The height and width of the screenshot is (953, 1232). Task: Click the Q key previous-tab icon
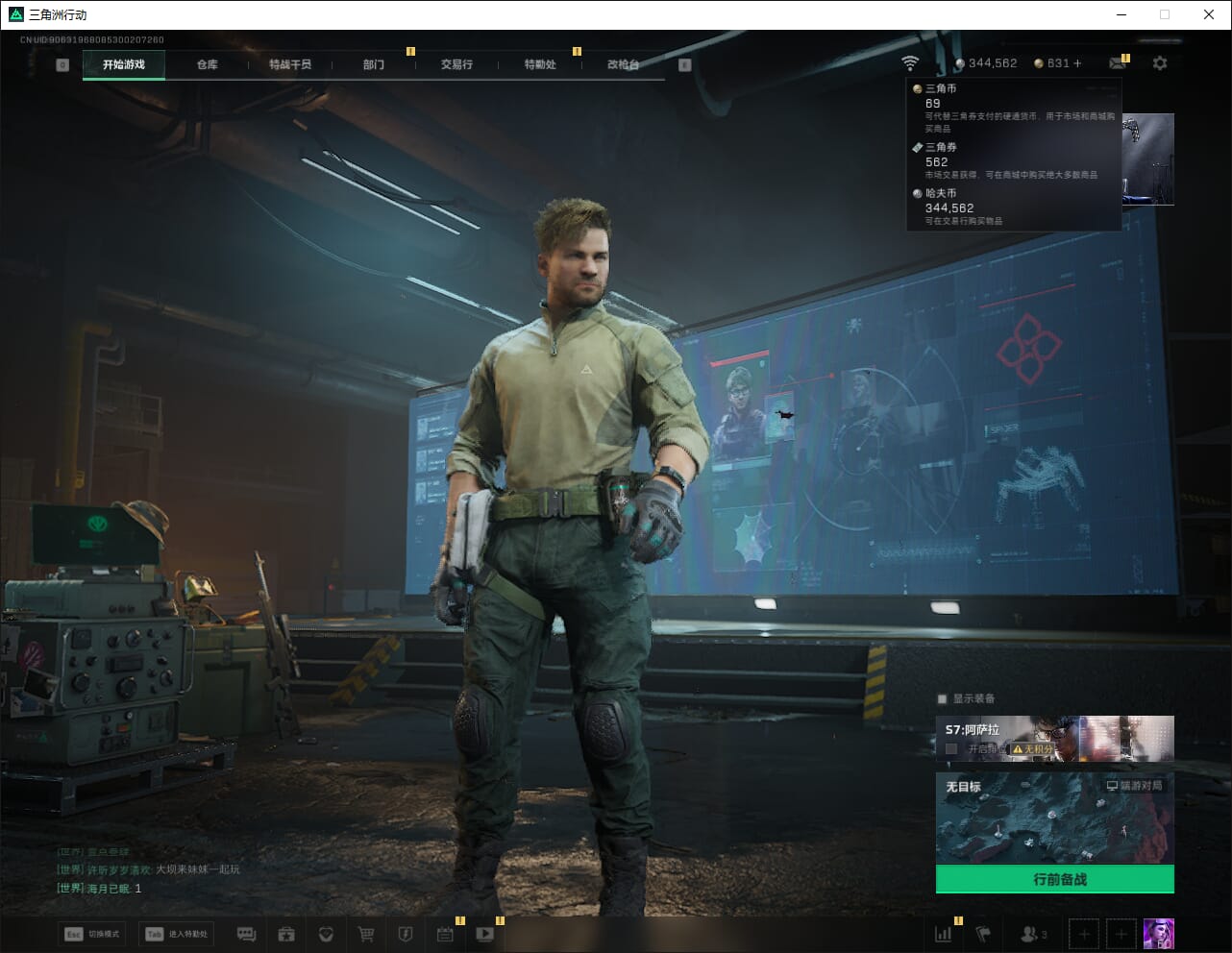point(62,65)
